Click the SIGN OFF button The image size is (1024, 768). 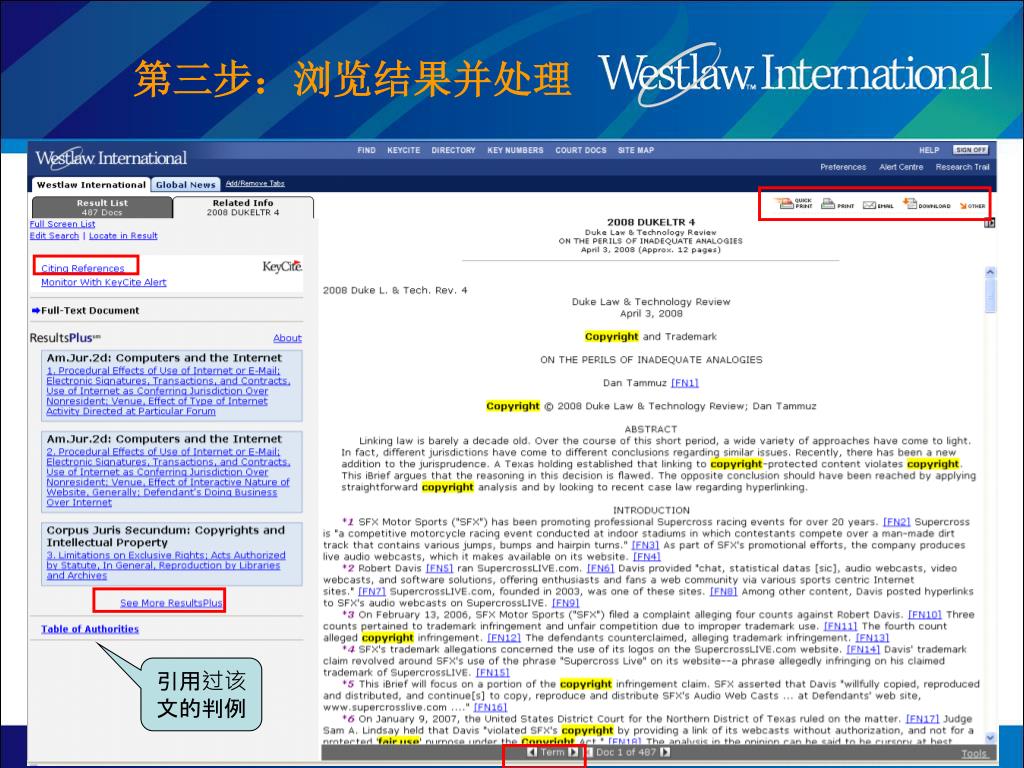pos(970,150)
